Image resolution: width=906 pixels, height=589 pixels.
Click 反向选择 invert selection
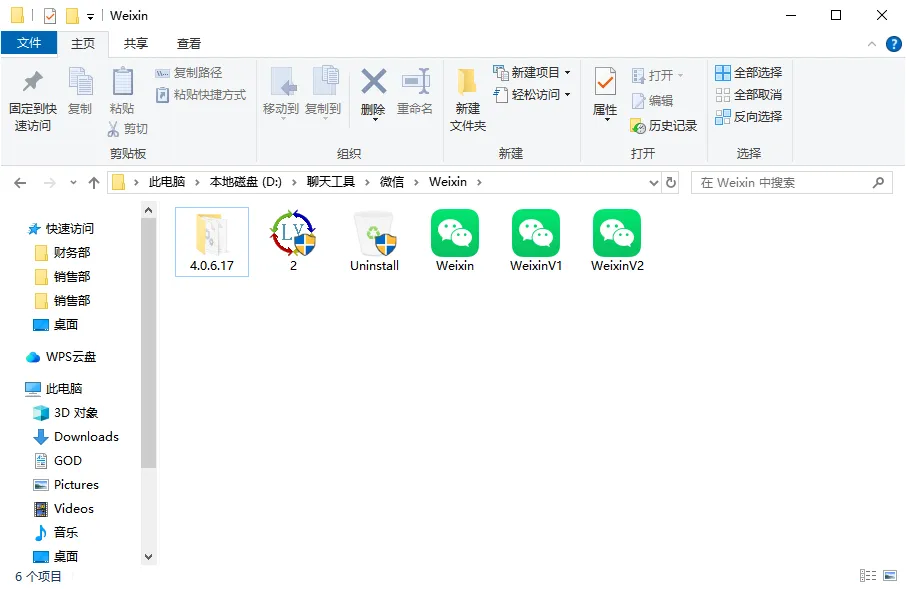(x=748, y=117)
